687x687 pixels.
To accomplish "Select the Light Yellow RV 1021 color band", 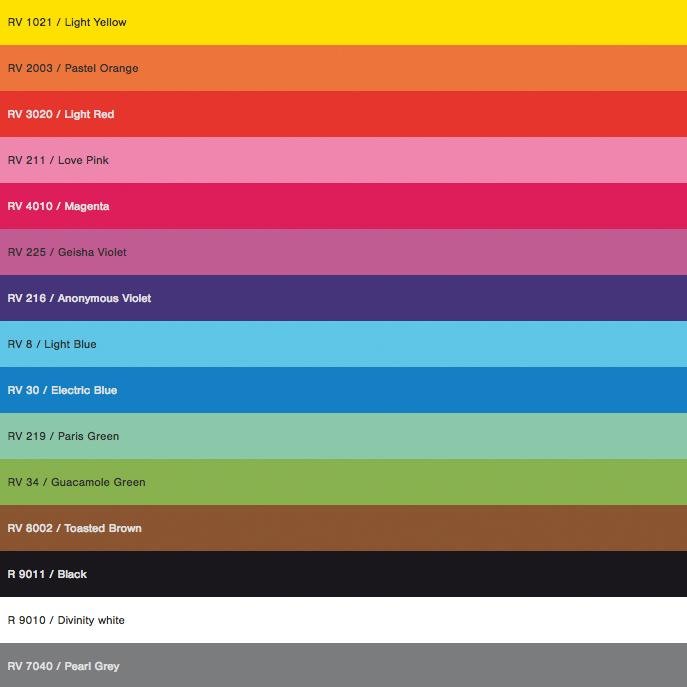I will tap(344, 22).
